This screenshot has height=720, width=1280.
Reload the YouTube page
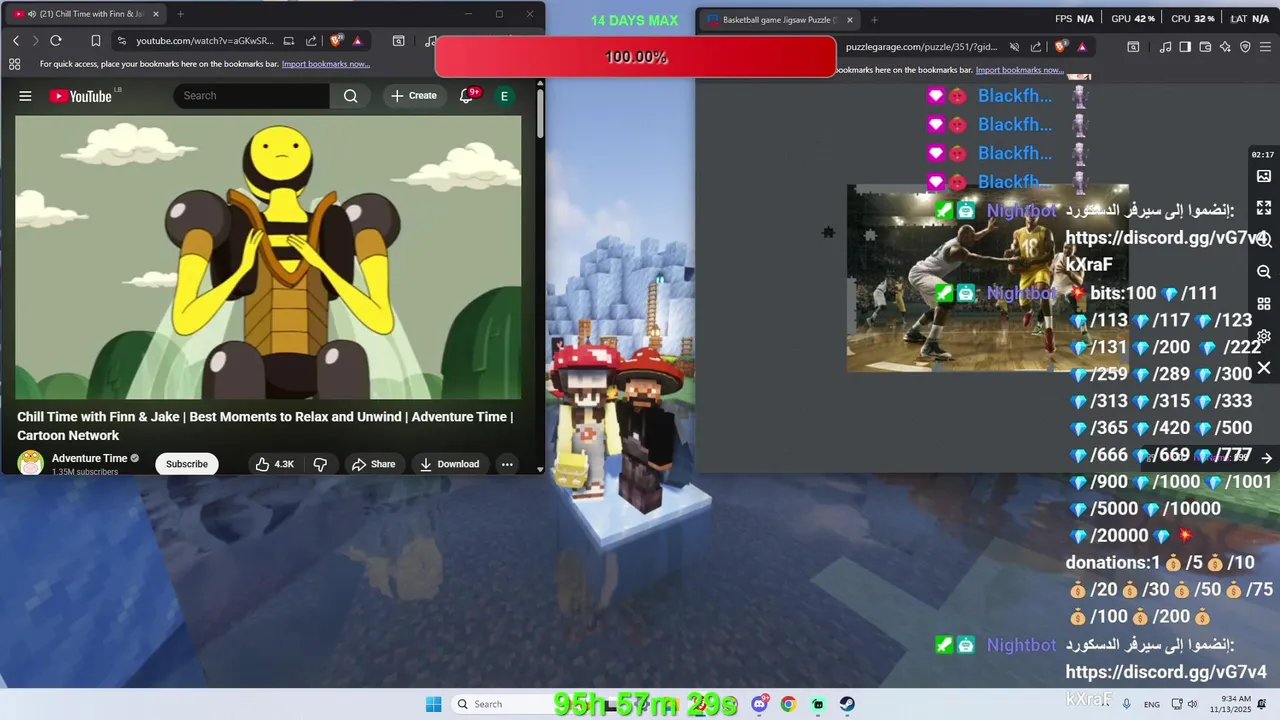coord(56,41)
